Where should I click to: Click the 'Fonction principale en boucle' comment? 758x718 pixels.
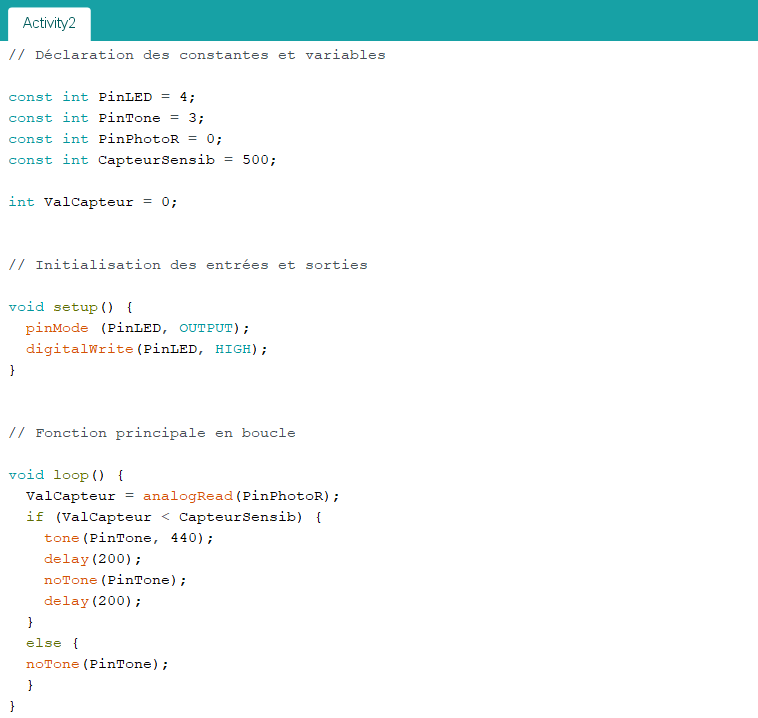coord(151,433)
